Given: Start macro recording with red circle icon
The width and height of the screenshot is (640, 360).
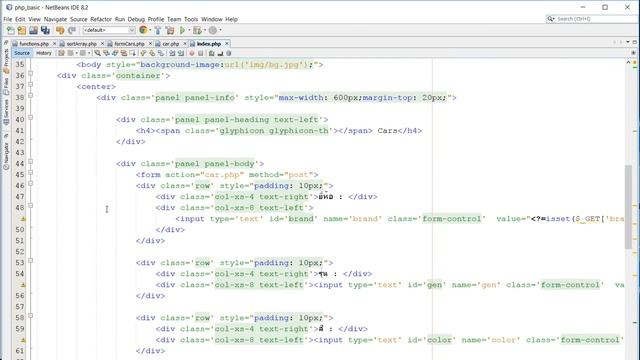Looking at the screenshot, I should click(x=192, y=53).
